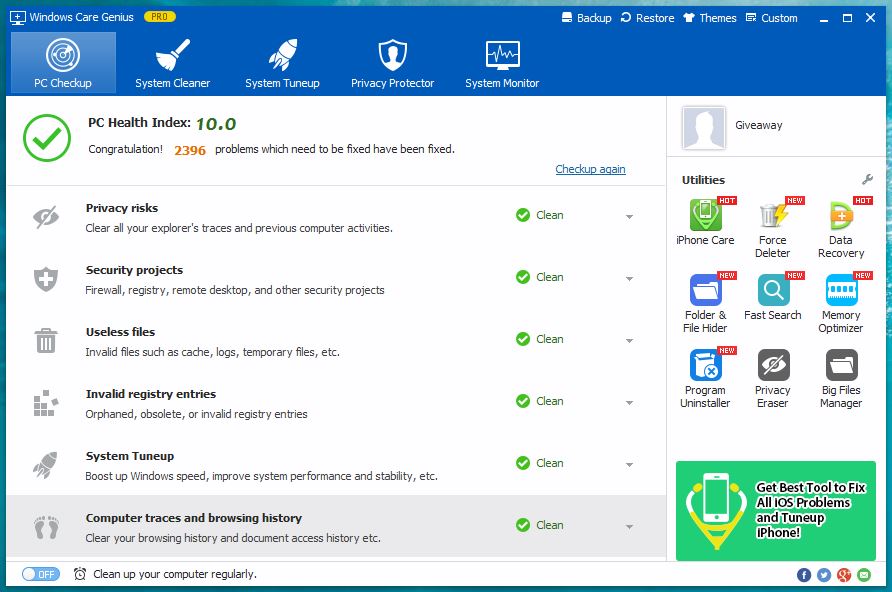Expand the Privacy risks details arrow
The width and height of the screenshot is (892, 592).
point(629,217)
